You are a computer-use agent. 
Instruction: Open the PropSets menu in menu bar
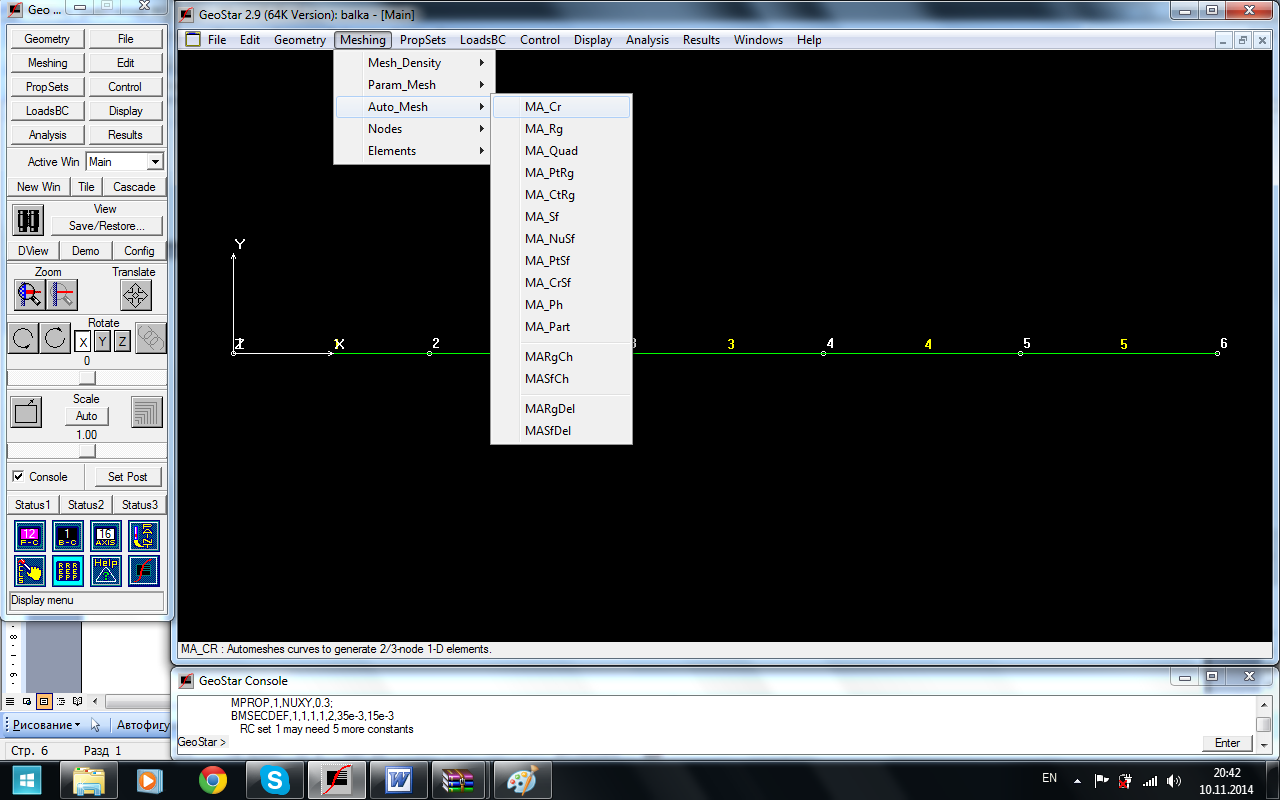423,40
